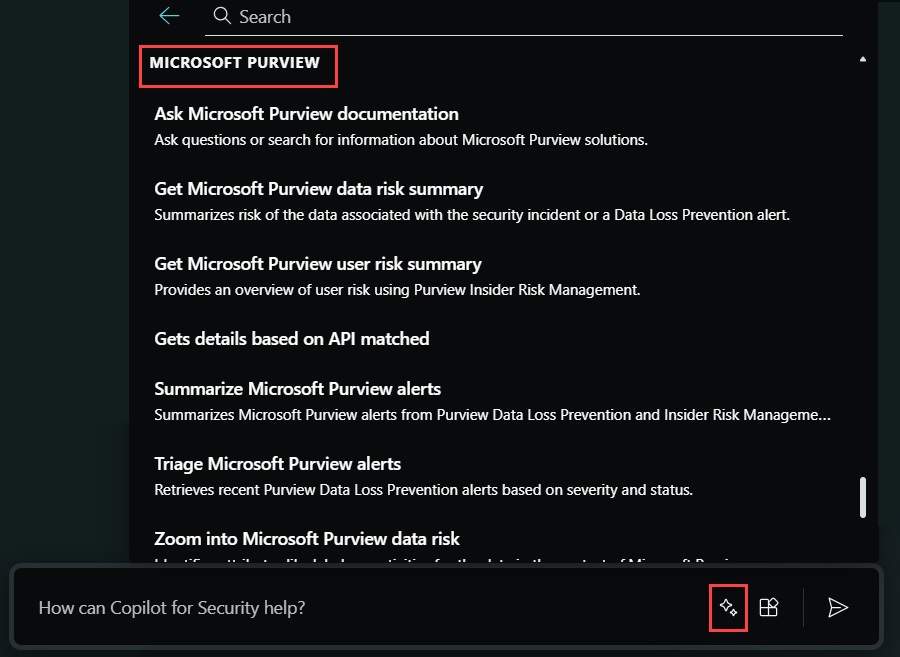Select Summarize Microsoft Purview alerts
This screenshot has width=900, height=657.
tap(297, 388)
